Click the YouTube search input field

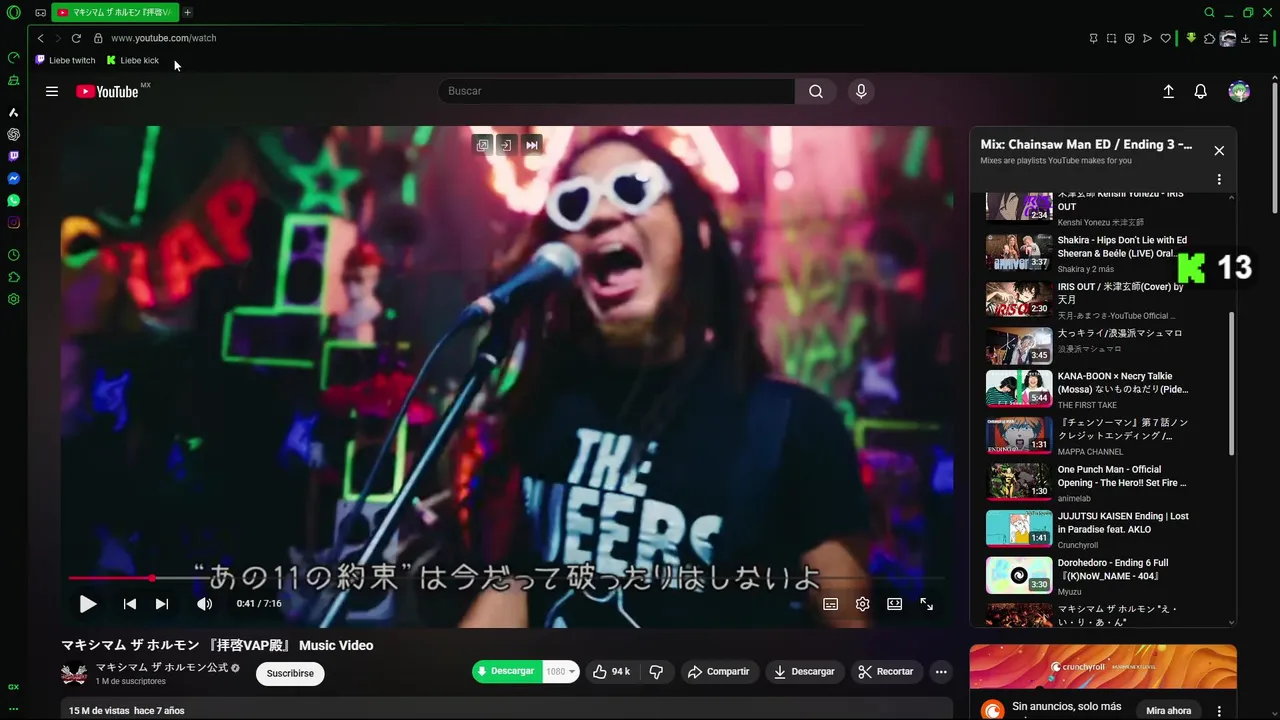click(616, 91)
